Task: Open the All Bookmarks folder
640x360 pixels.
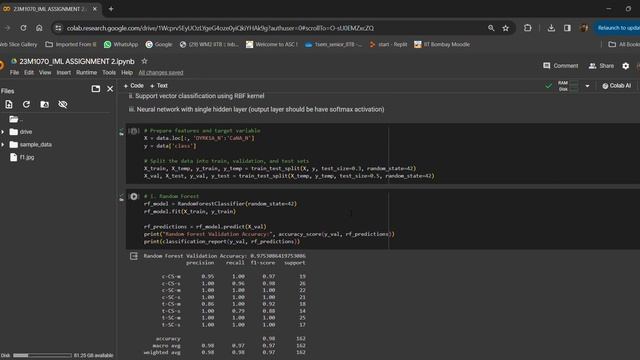Action: click(x=624, y=44)
